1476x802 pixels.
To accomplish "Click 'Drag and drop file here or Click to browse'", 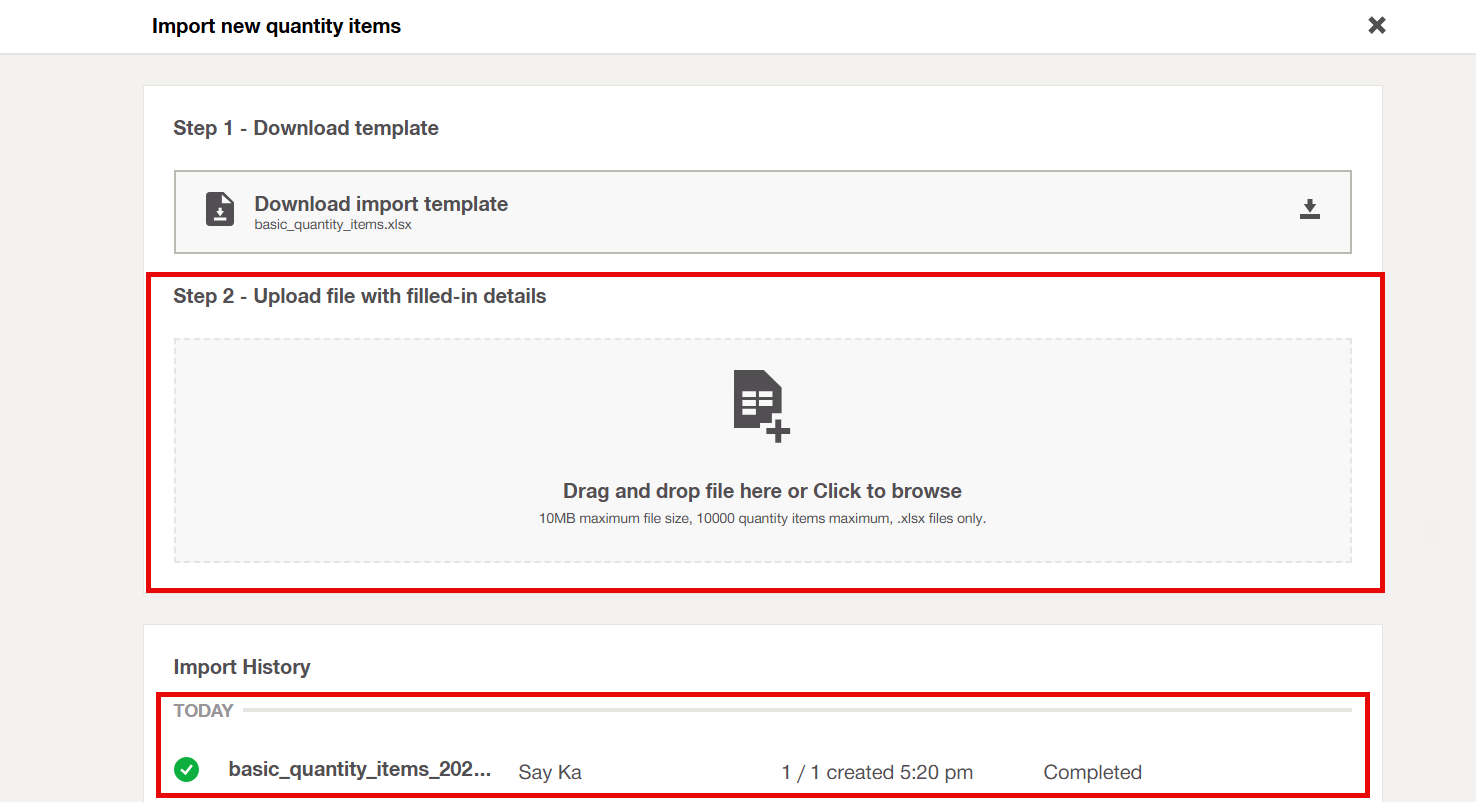I will [x=762, y=491].
